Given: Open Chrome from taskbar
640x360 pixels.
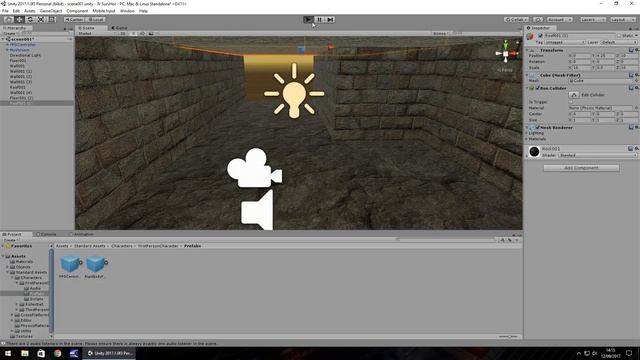Looking at the screenshot, I should [x=58, y=353].
